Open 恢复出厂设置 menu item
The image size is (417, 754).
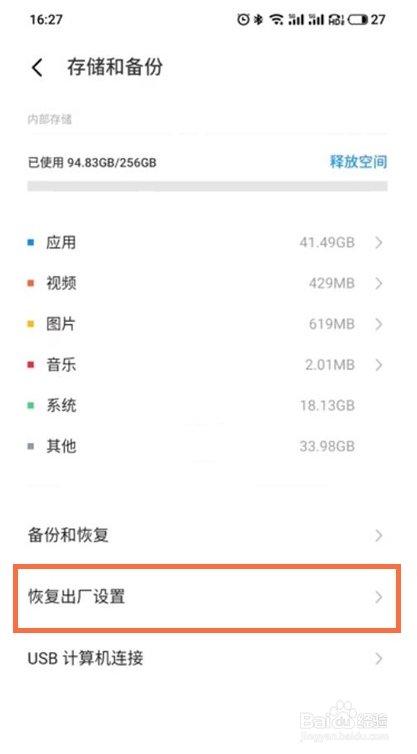point(207,597)
